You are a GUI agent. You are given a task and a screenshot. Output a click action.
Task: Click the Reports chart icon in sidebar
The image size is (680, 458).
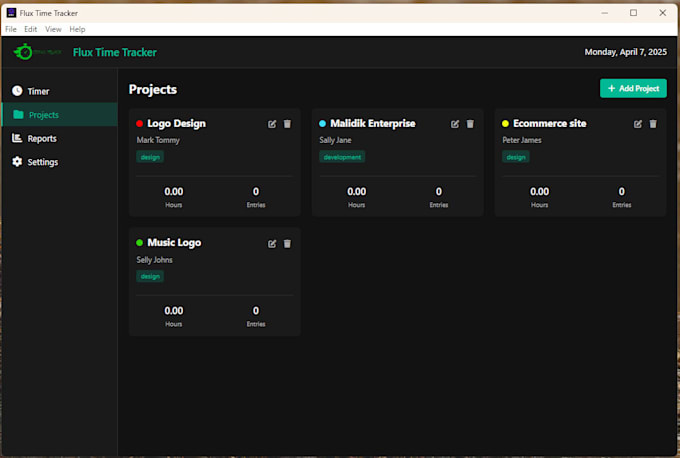pyautogui.click(x=17, y=138)
